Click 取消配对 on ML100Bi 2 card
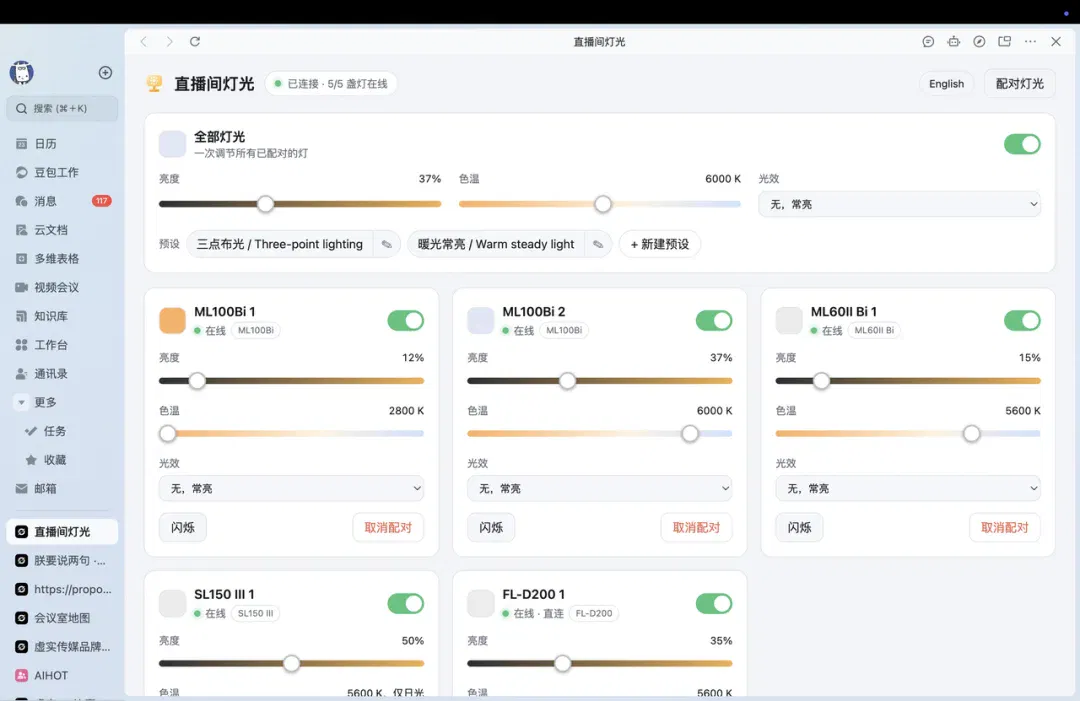Image resolution: width=1080 pixels, height=701 pixels. point(696,527)
